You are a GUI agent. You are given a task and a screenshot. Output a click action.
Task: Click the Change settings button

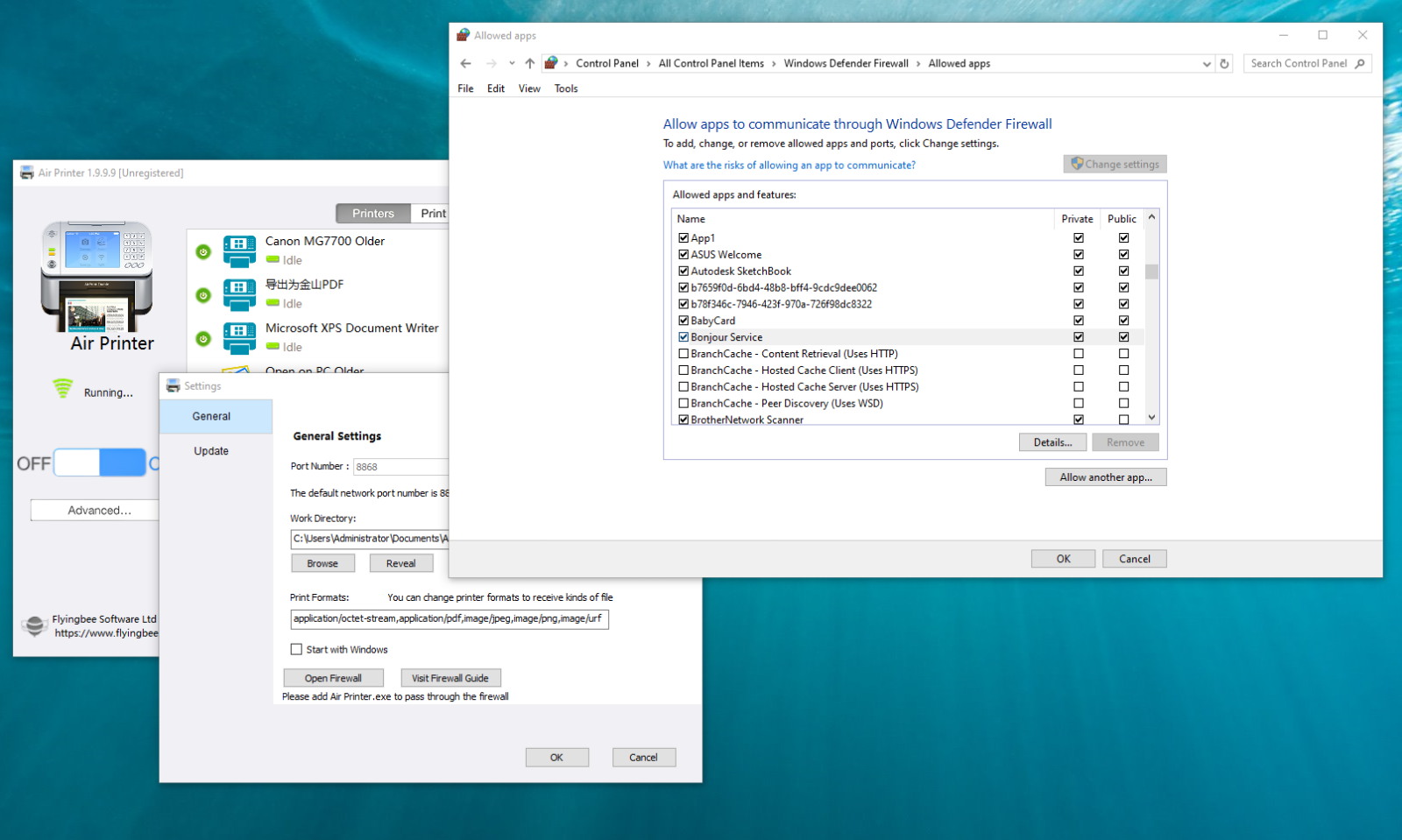[1115, 164]
